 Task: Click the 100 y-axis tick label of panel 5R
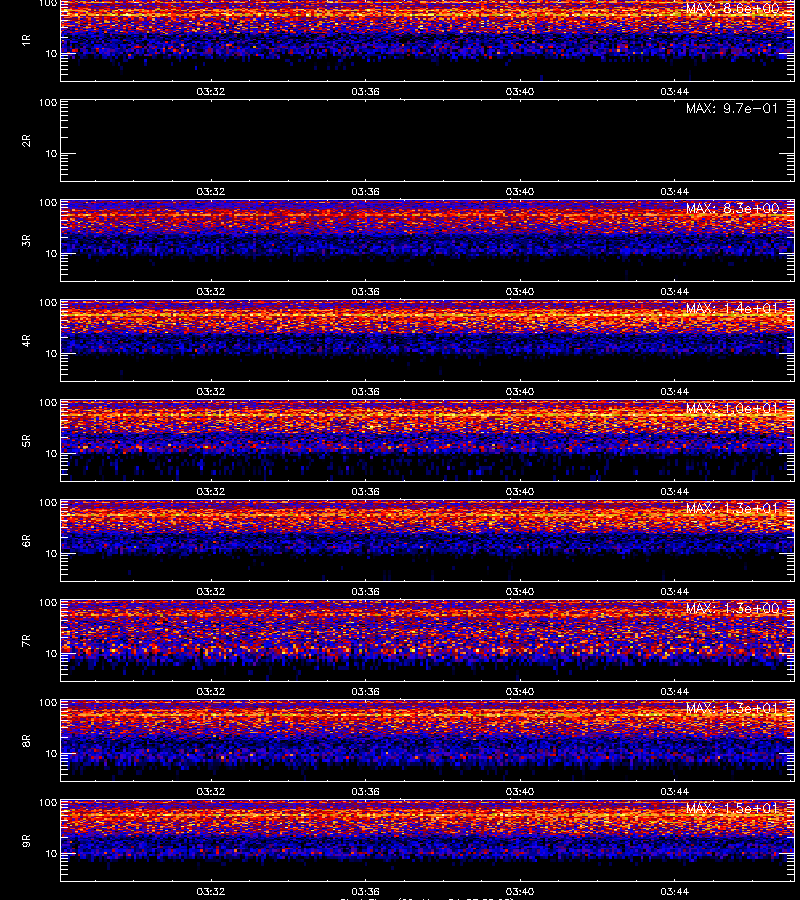[x=48, y=402]
